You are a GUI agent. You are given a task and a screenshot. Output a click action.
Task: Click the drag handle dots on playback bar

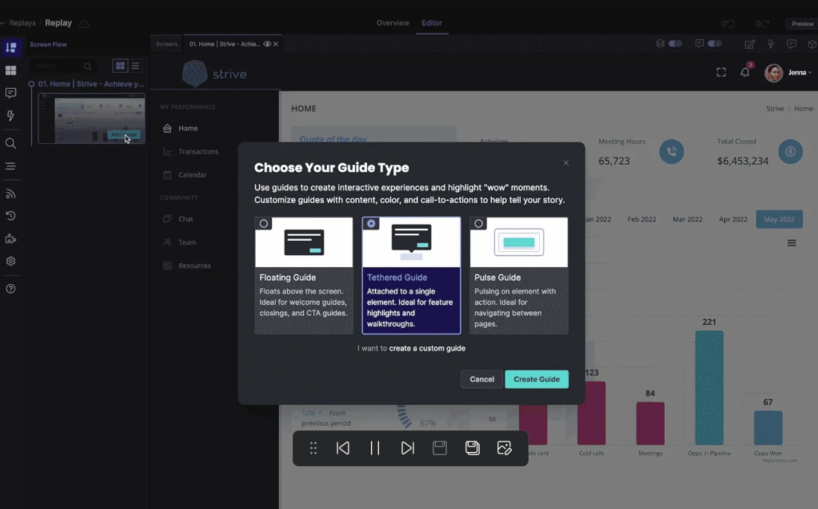coord(313,448)
